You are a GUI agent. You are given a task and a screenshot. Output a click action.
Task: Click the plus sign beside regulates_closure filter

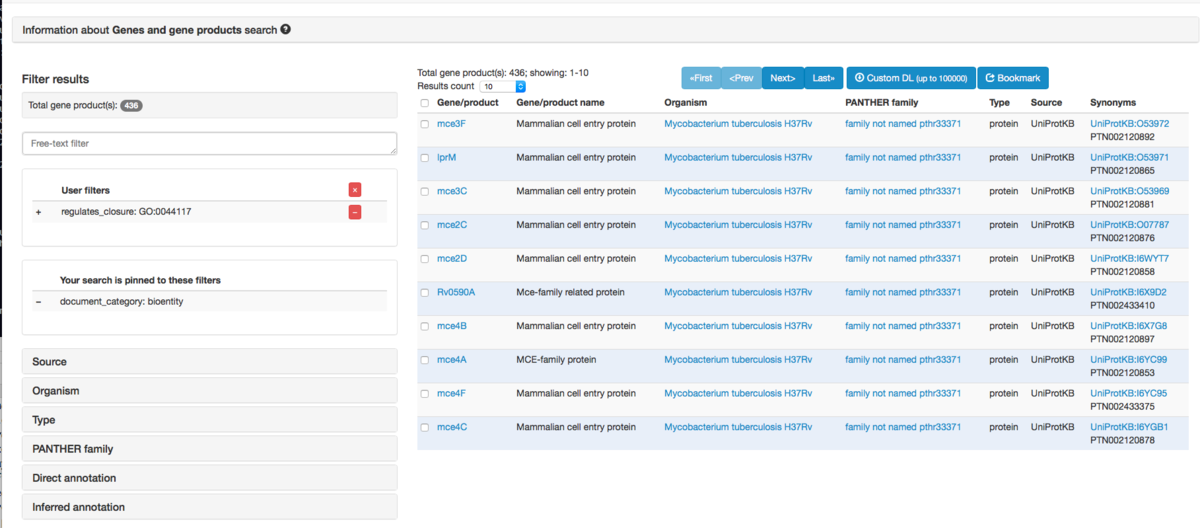(39, 212)
